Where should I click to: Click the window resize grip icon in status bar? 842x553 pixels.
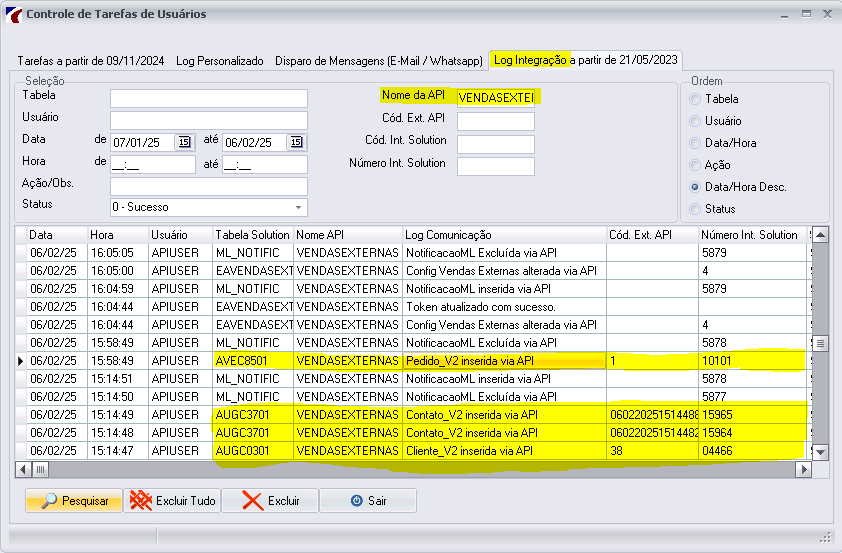coord(825,536)
